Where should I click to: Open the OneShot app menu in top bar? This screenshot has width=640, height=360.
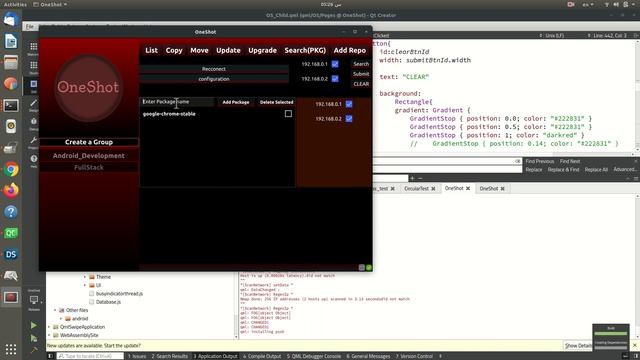point(50,4)
